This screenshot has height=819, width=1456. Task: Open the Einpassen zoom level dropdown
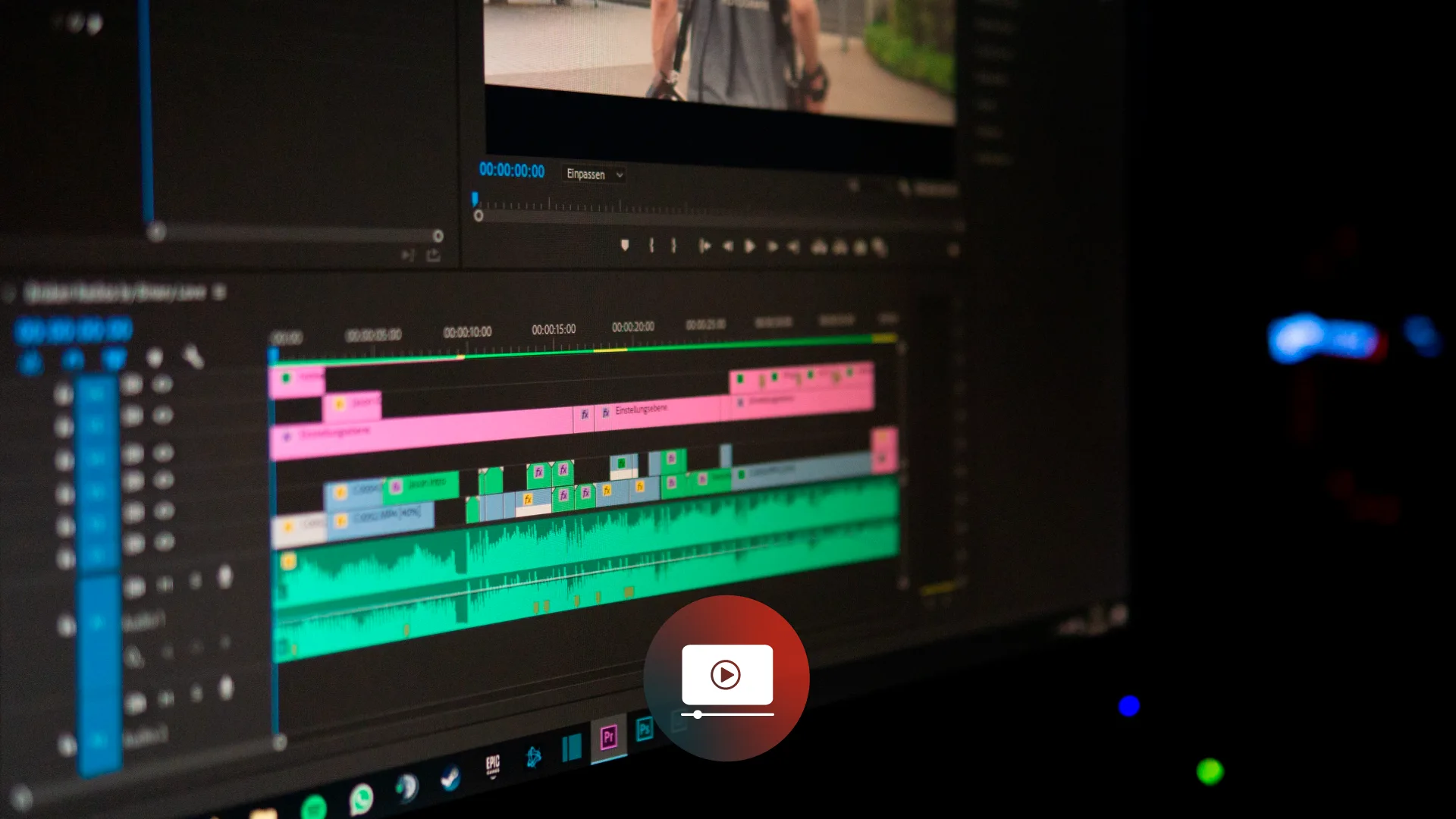(594, 174)
